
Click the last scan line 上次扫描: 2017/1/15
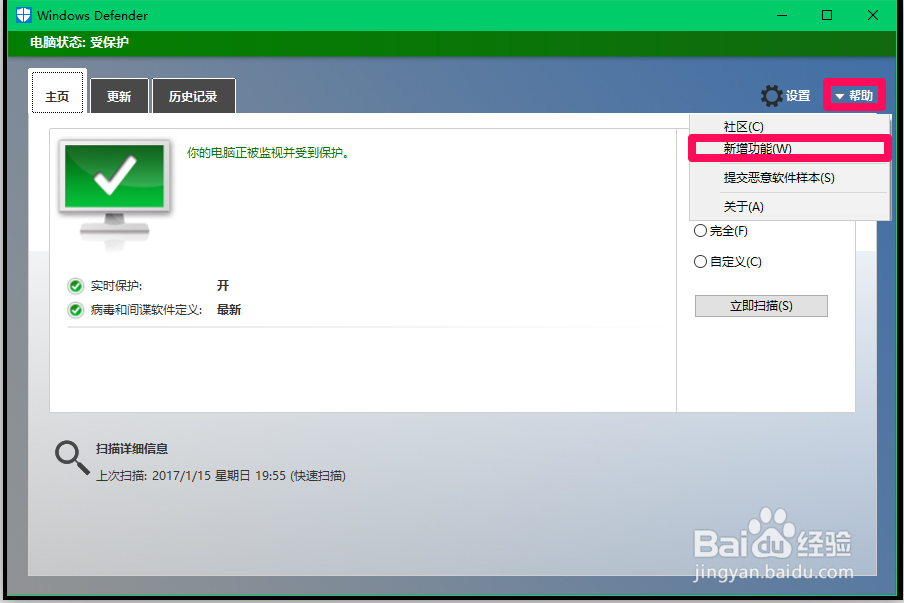pos(221,476)
